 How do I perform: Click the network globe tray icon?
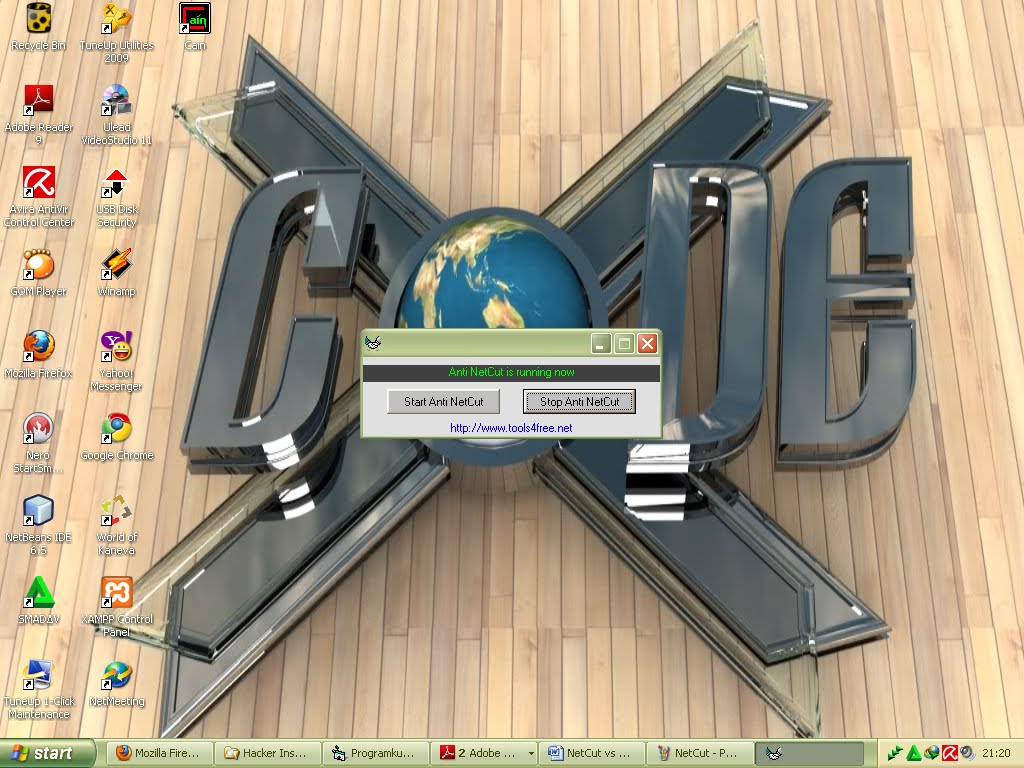click(932, 753)
